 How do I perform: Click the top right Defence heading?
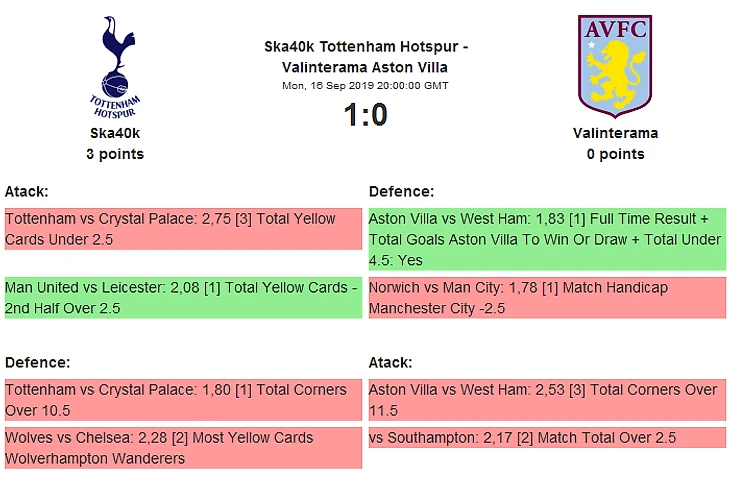[401, 191]
